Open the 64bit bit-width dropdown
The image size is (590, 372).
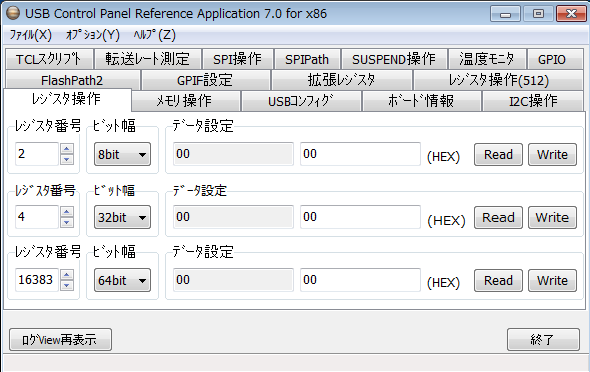point(122,280)
